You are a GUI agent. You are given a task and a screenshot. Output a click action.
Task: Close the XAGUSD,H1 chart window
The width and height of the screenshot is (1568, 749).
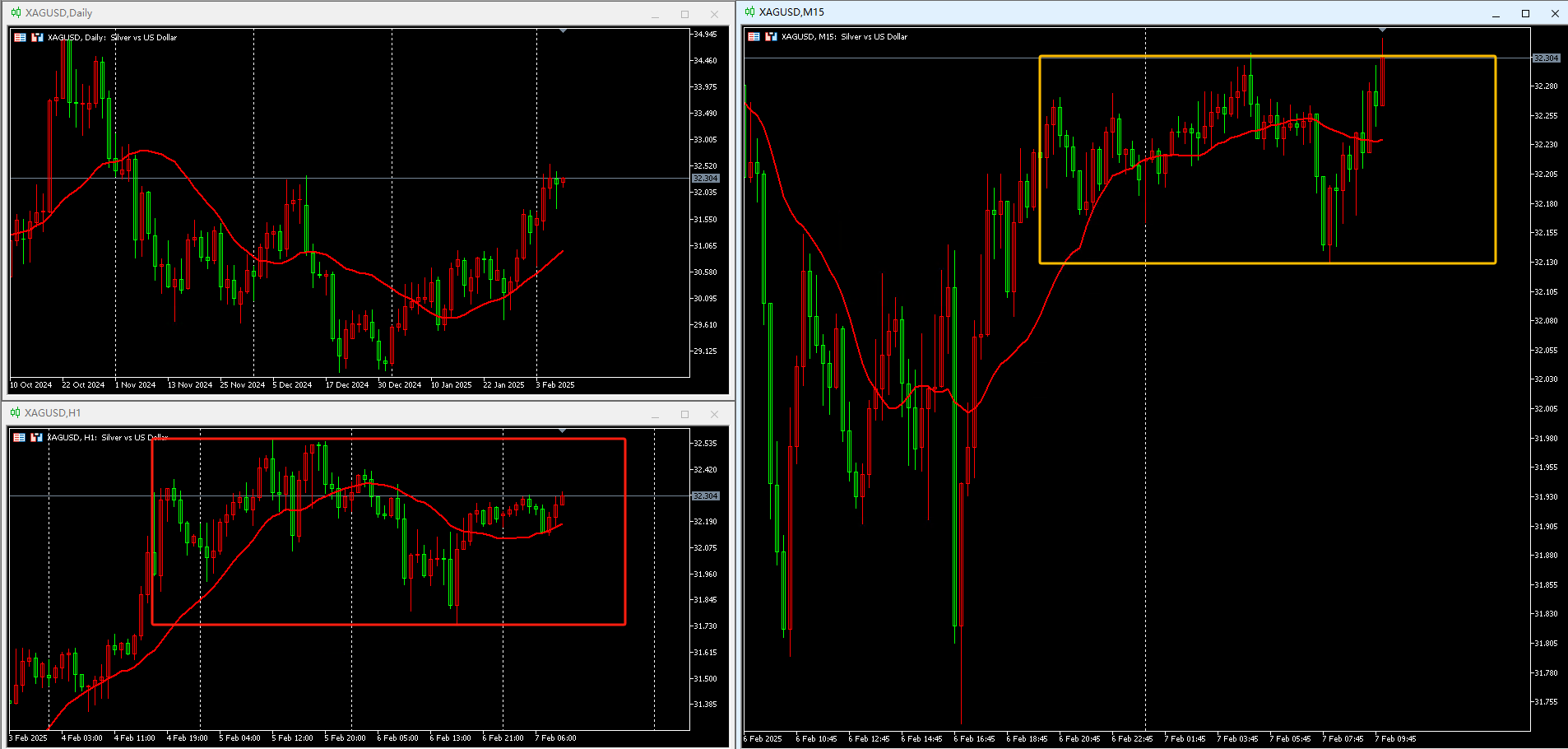(714, 414)
